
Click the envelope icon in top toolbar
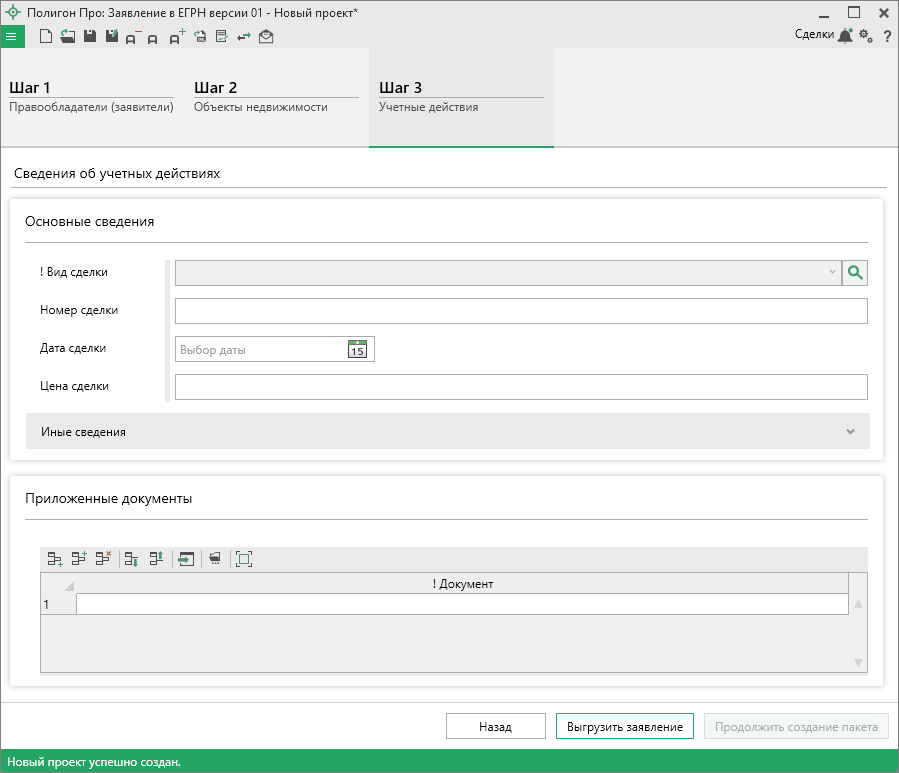tap(266, 37)
